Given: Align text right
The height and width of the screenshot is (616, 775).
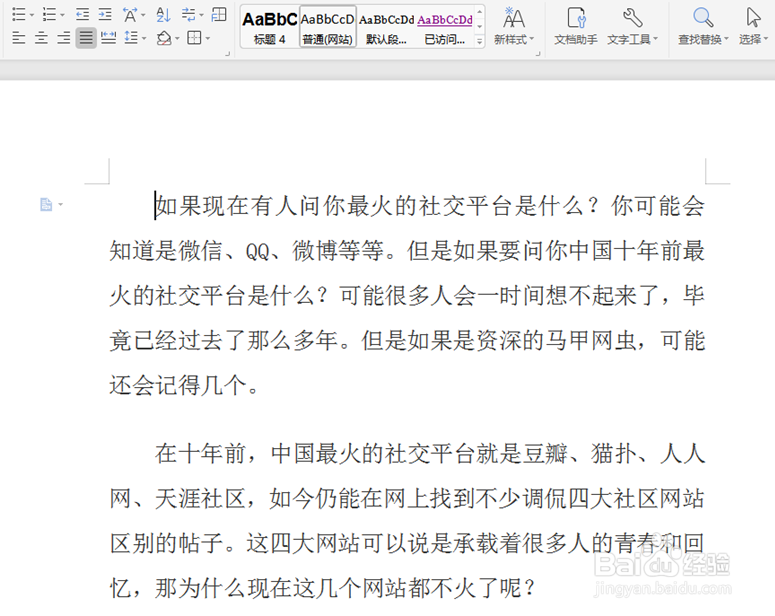Looking at the screenshot, I should point(63,38).
